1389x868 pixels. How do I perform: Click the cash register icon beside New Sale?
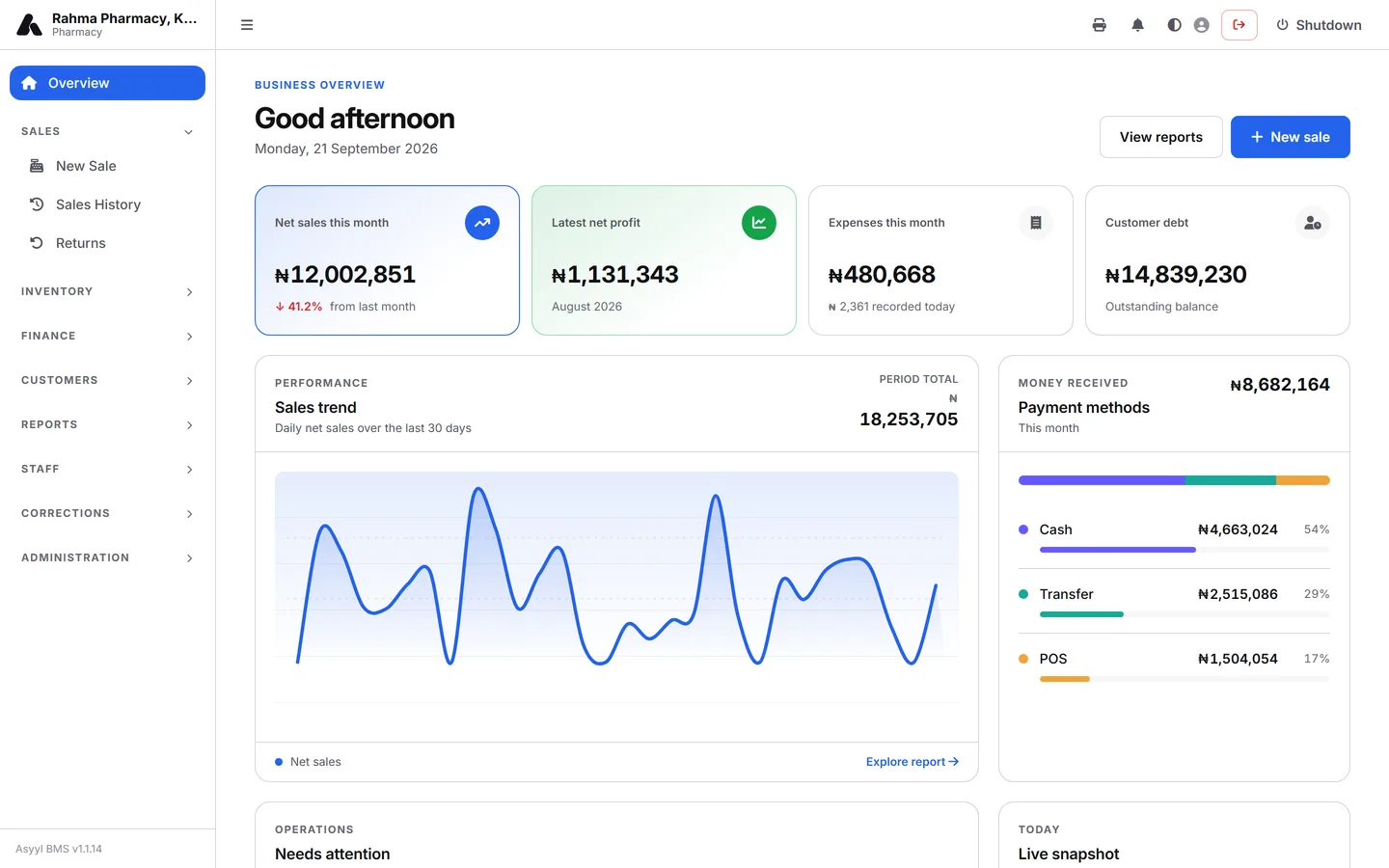coord(37,166)
